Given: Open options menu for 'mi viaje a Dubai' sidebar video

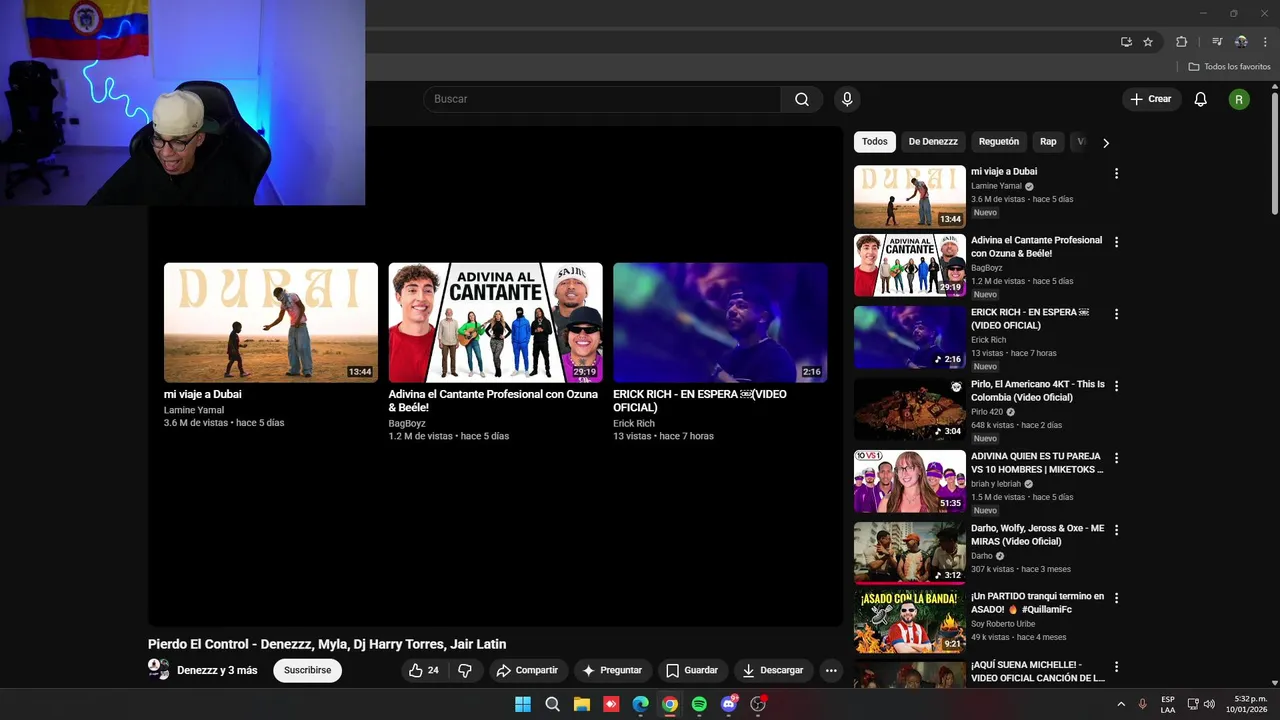Looking at the screenshot, I should coord(1116,173).
